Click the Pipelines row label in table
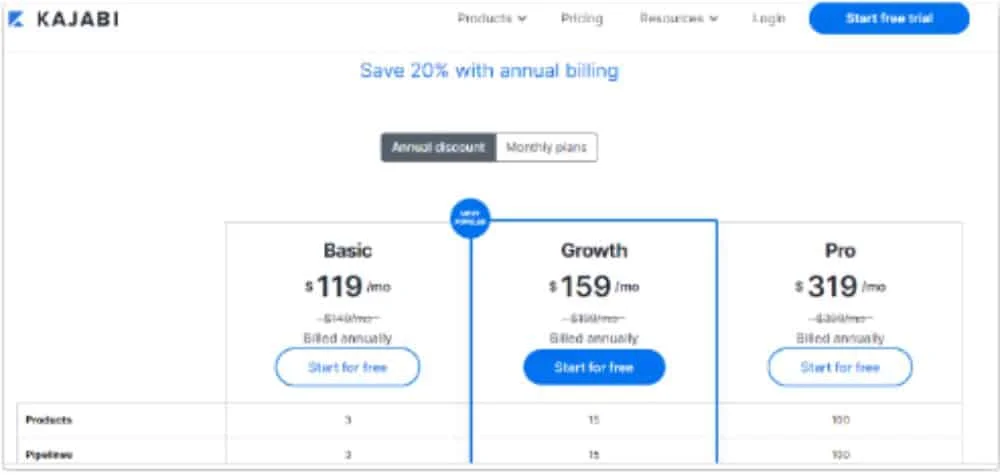The width and height of the screenshot is (1000, 475). [48, 455]
